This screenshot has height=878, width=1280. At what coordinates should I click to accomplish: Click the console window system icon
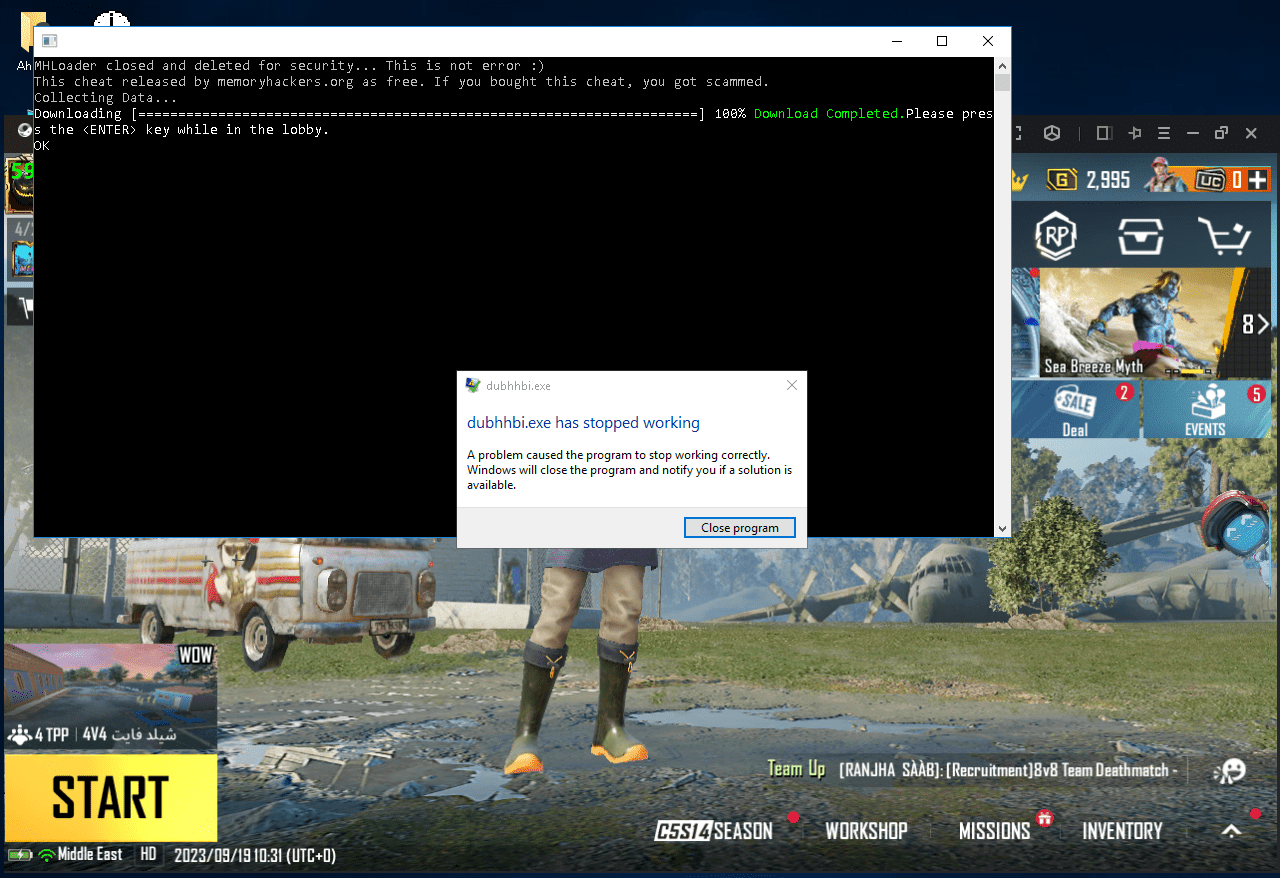[49, 41]
